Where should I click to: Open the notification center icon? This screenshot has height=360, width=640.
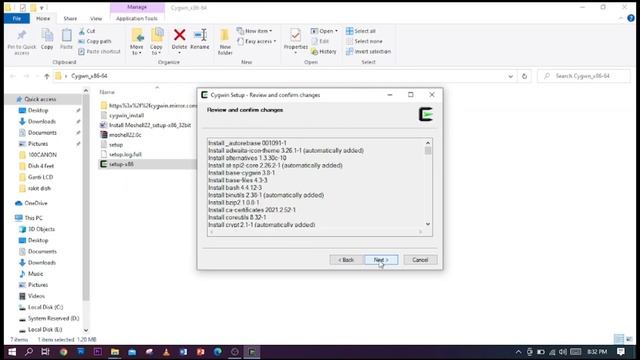(621, 352)
